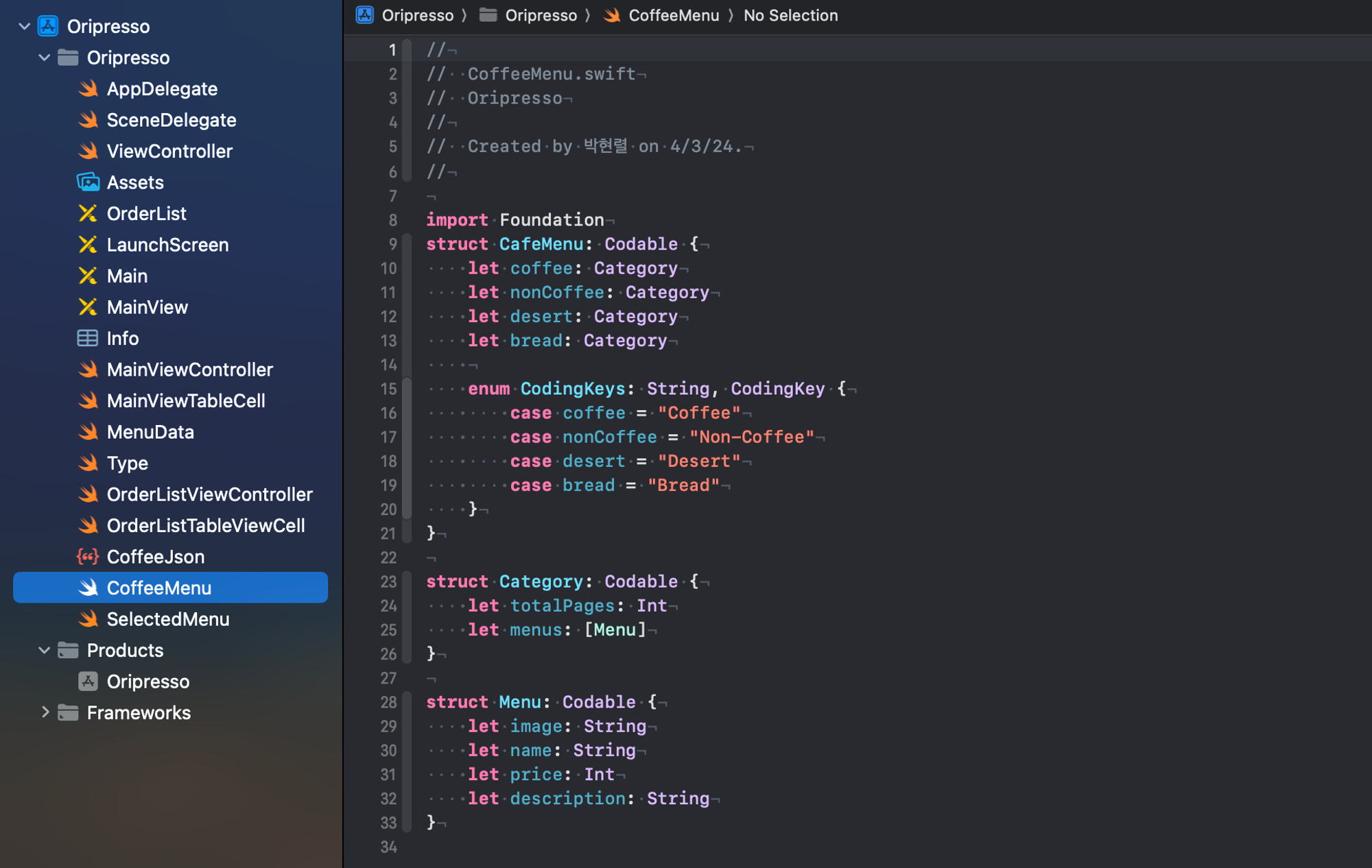Click the CoffeeJson file icon
This screenshot has height=868, width=1372.
point(88,557)
